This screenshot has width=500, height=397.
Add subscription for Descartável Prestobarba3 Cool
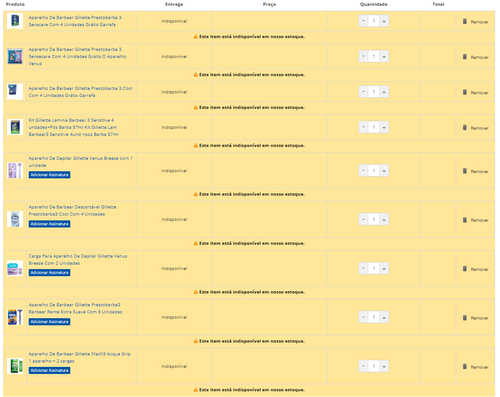(49, 224)
